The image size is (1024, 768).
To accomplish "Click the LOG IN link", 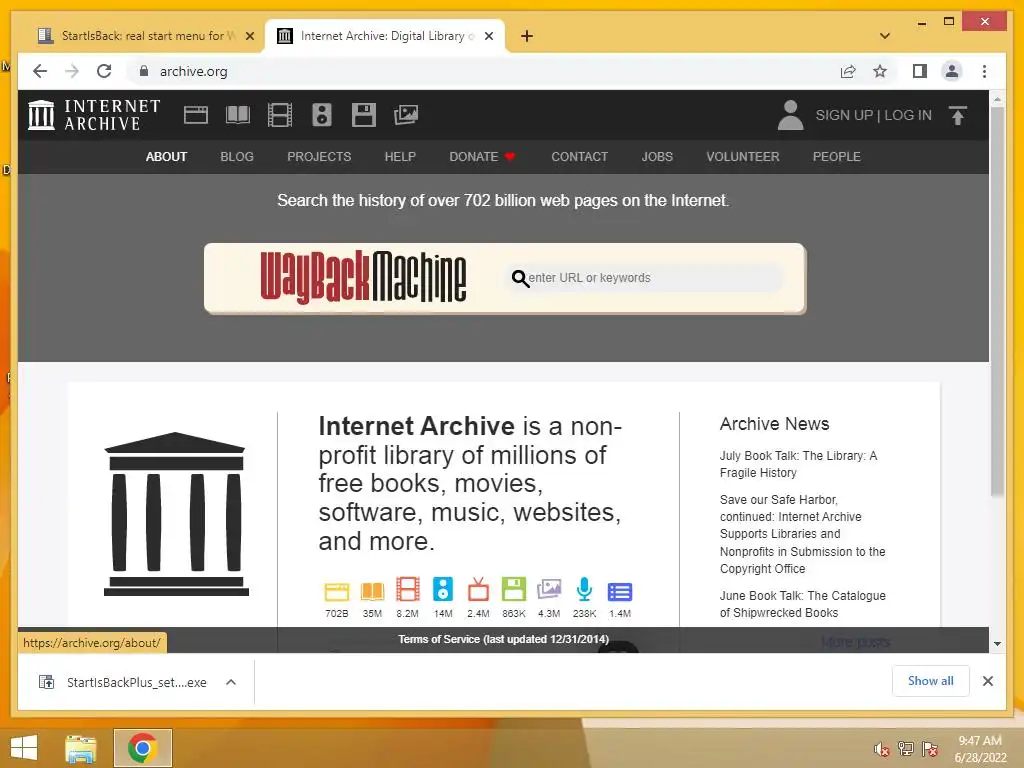I will coord(908,115).
